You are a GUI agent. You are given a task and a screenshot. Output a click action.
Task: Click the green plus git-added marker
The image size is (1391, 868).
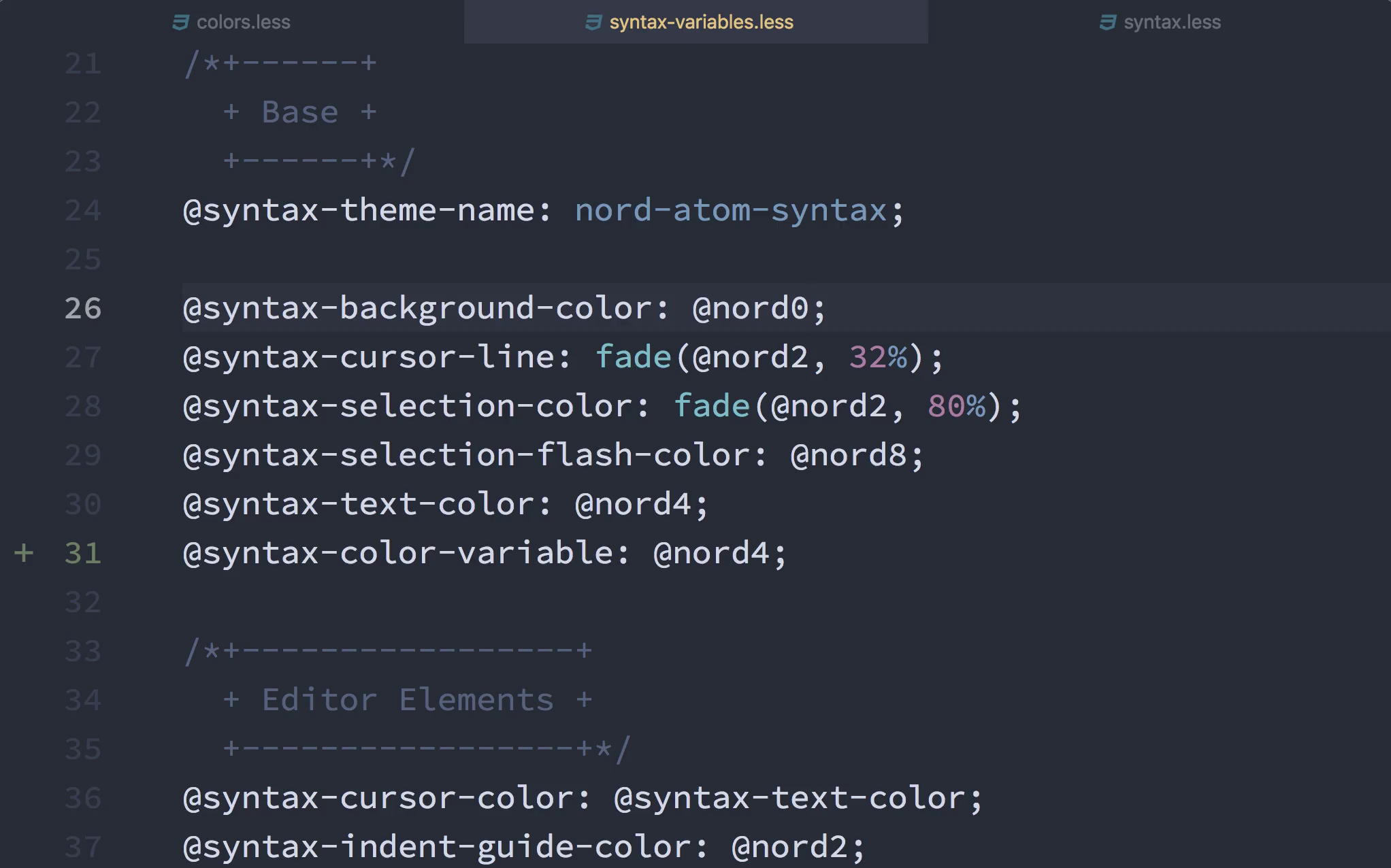click(x=24, y=553)
